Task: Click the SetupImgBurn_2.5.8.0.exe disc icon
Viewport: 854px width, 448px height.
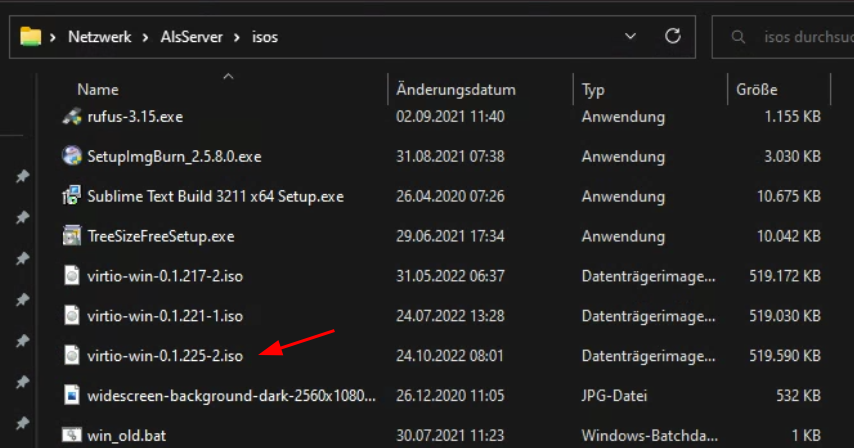Action: coord(71,156)
